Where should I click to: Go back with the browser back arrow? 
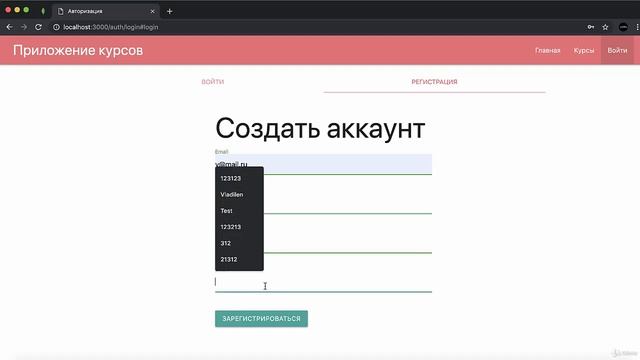[x=9, y=27]
